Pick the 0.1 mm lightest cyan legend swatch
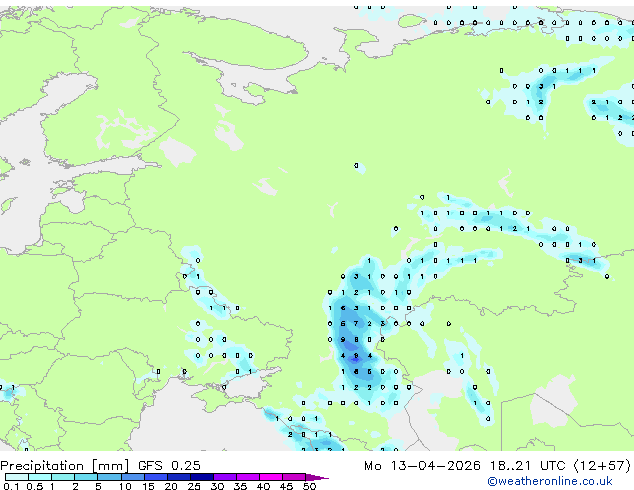Screen dimensions: 634x490 17,477
